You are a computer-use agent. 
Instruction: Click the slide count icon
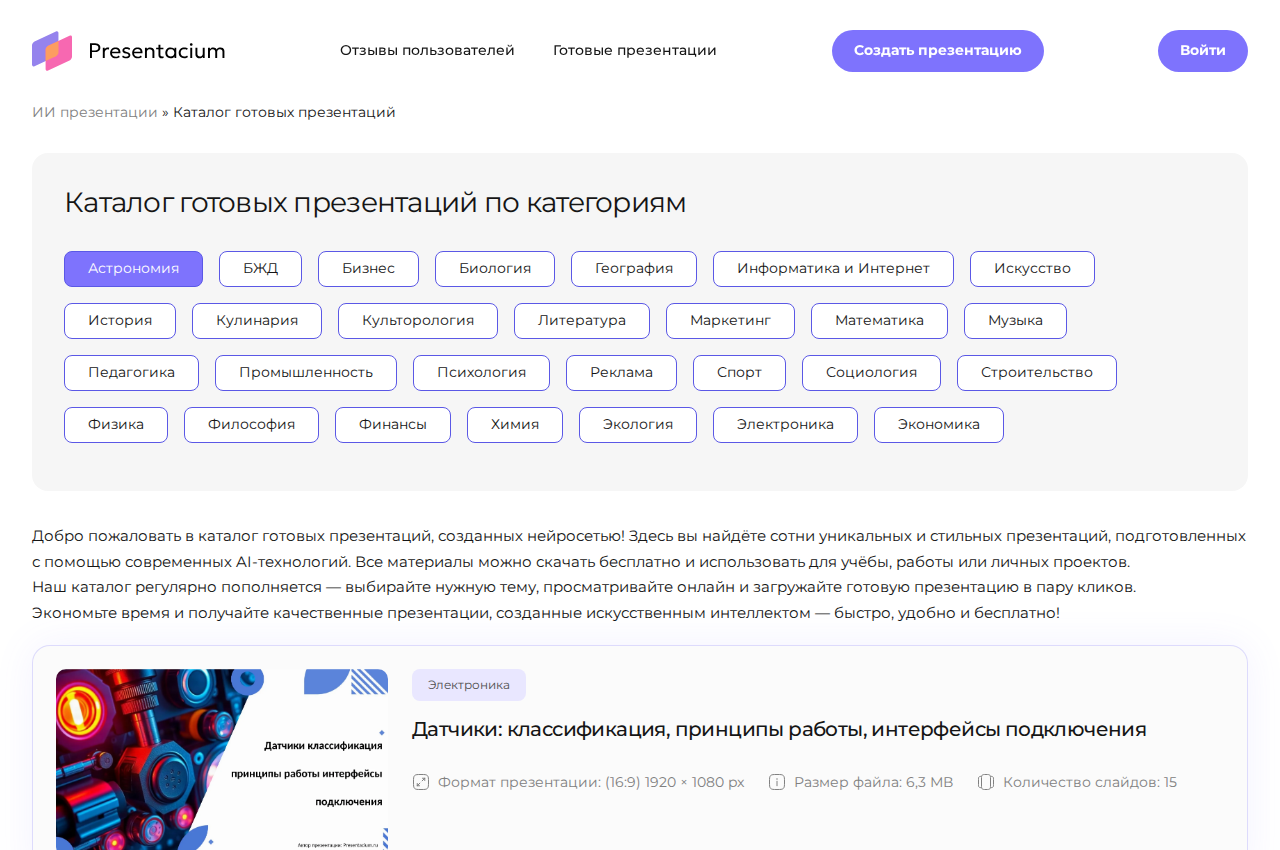coord(986,782)
